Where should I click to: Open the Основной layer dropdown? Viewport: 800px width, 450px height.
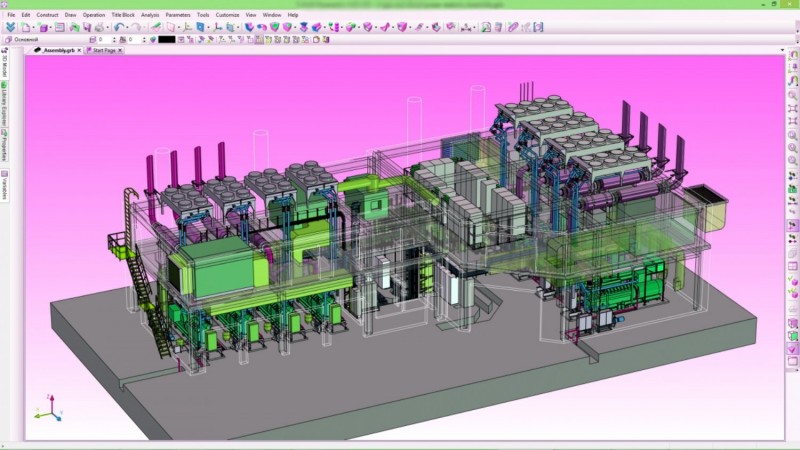coord(46,39)
